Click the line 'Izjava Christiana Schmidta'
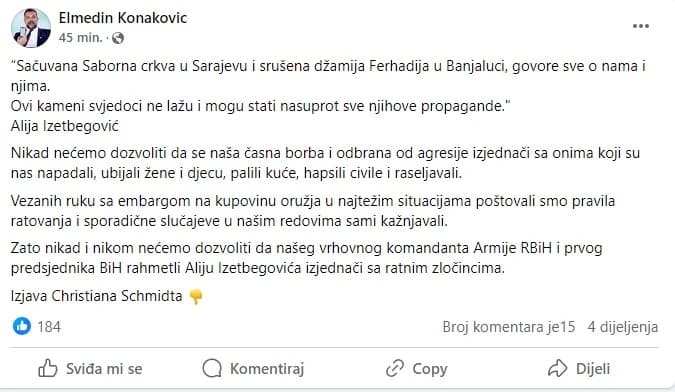 (x=96, y=296)
